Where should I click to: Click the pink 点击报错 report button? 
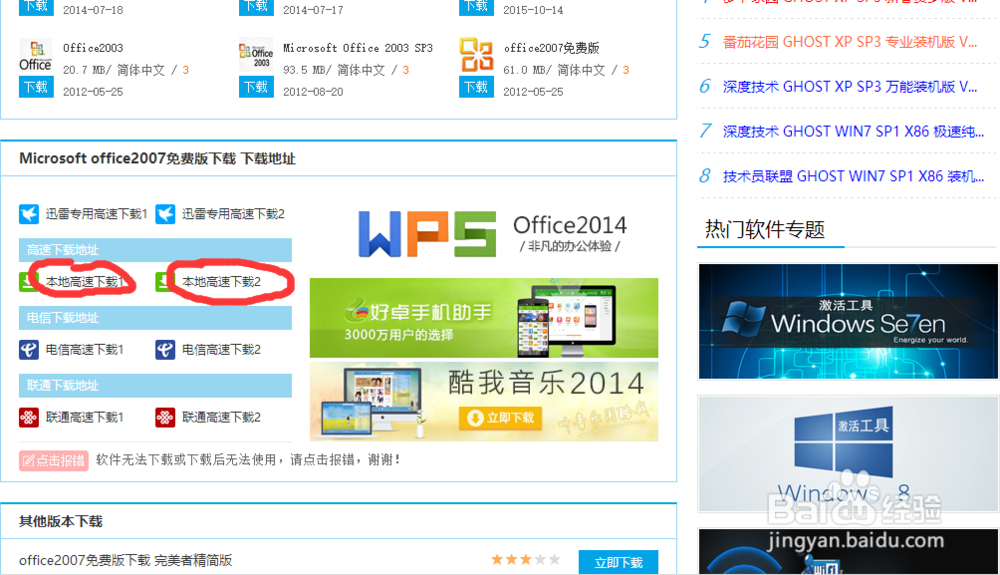[x=54, y=460]
